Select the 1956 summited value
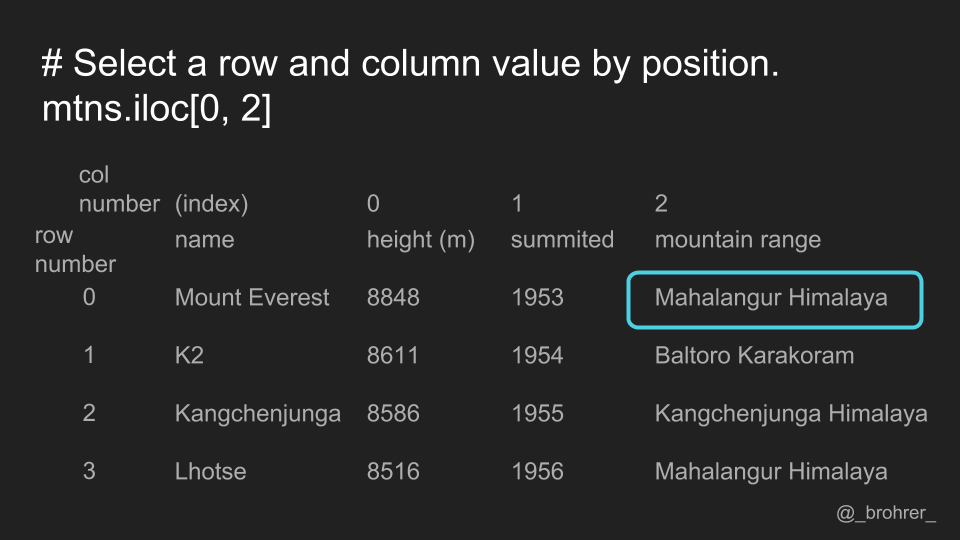960x540 pixels. pos(538,471)
